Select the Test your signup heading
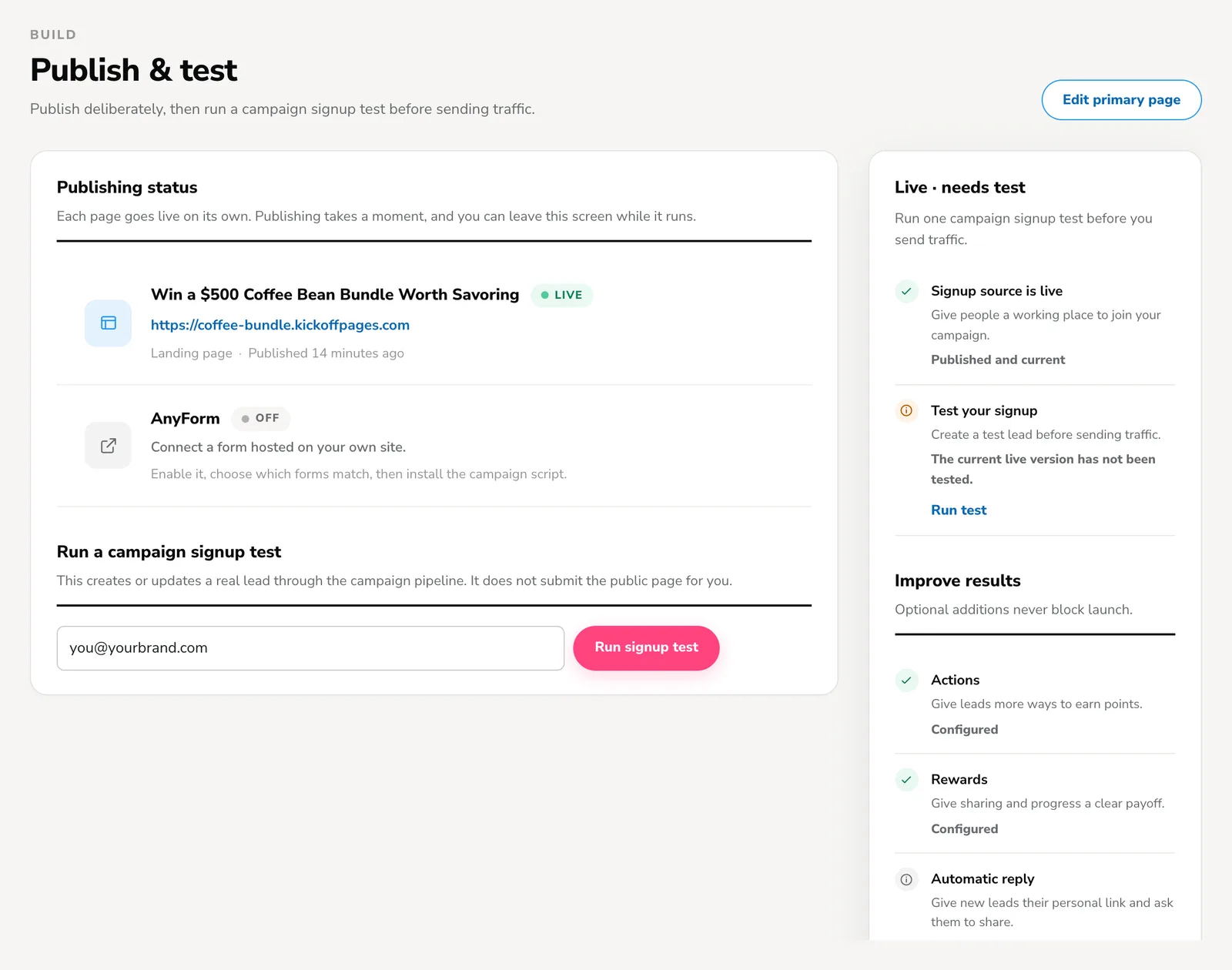This screenshot has height=970, width=1232. [984, 410]
